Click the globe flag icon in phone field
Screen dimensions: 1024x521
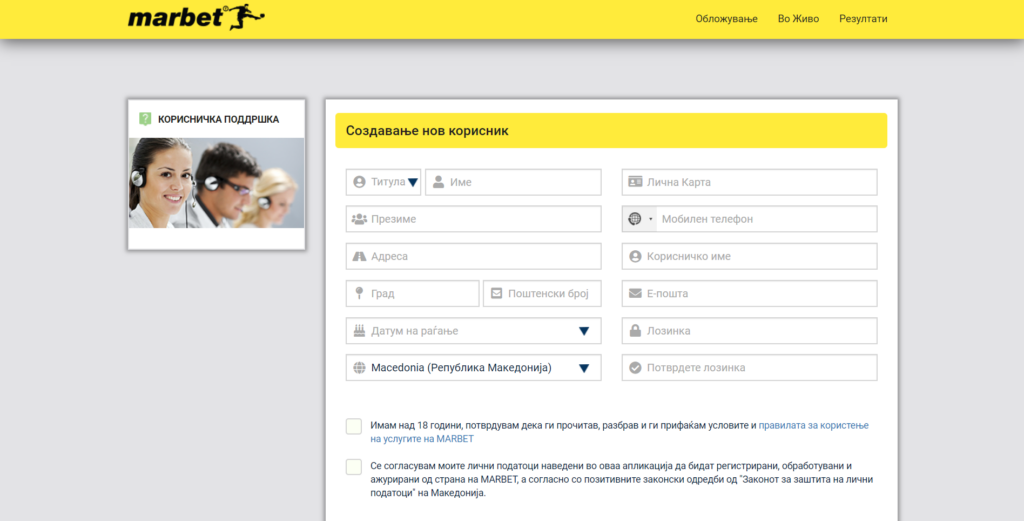tap(635, 219)
